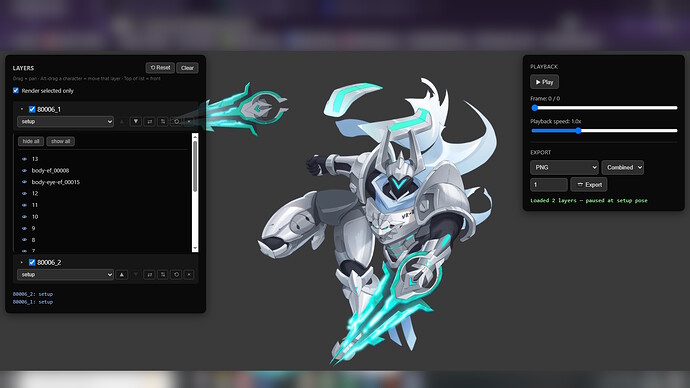Click the Playback speed slider handle
The height and width of the screenshot is (388, 690).
(x=579, y=130)
